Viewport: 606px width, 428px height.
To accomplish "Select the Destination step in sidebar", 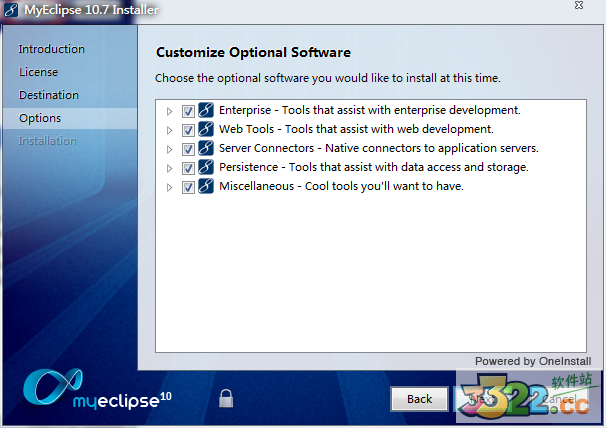I will pos(48,95).
